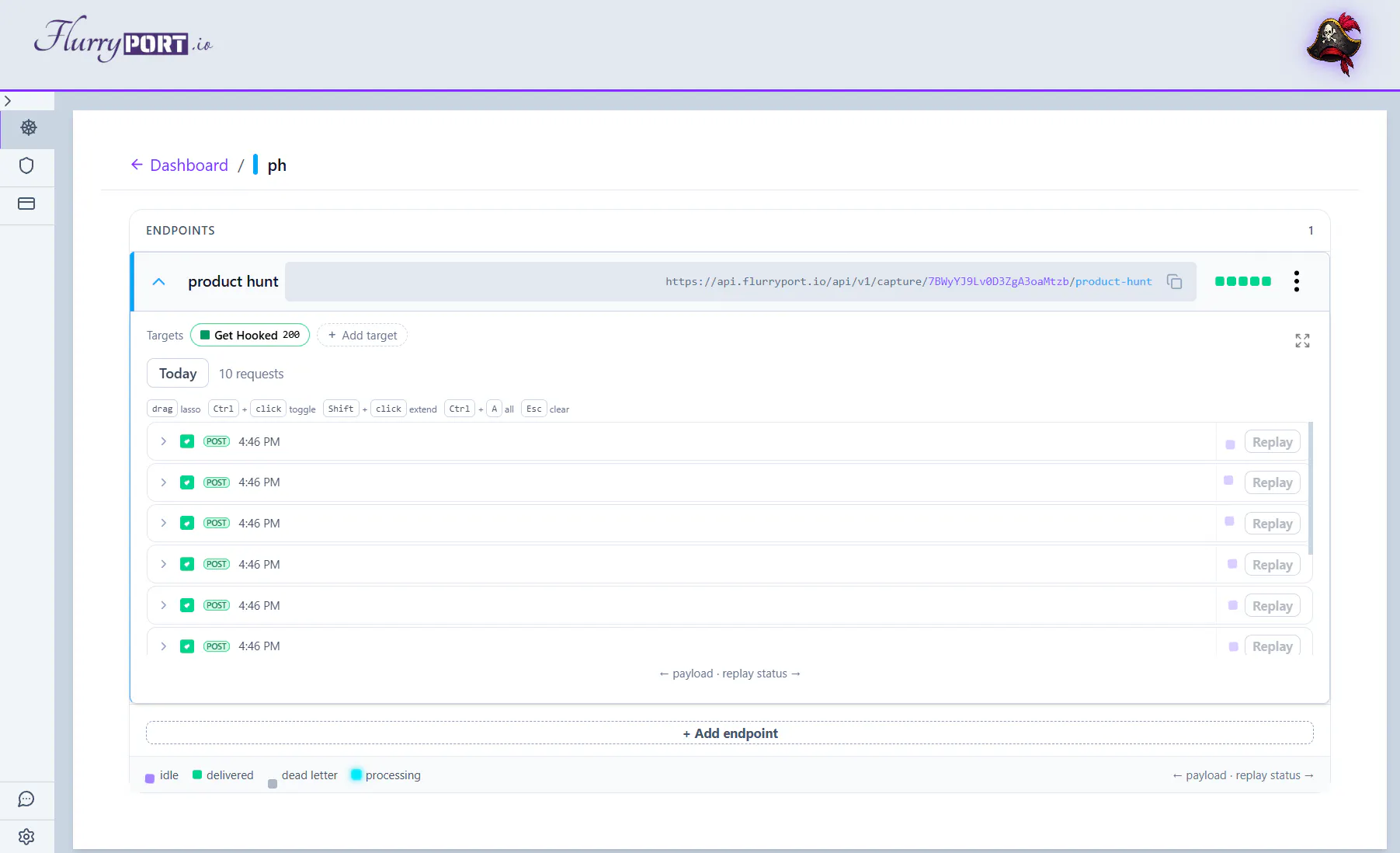
Task: Replay the second request
Action: tap(1272, 482)
